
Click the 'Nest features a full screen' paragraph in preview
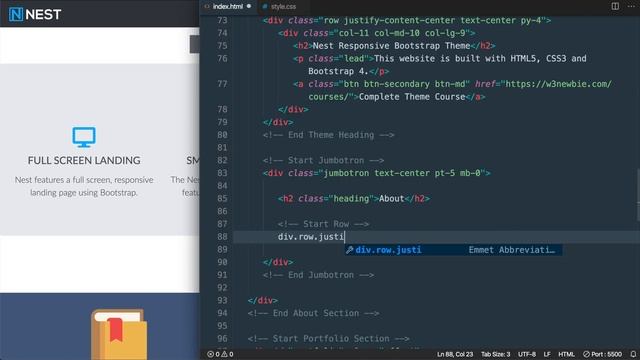point(84,186)
